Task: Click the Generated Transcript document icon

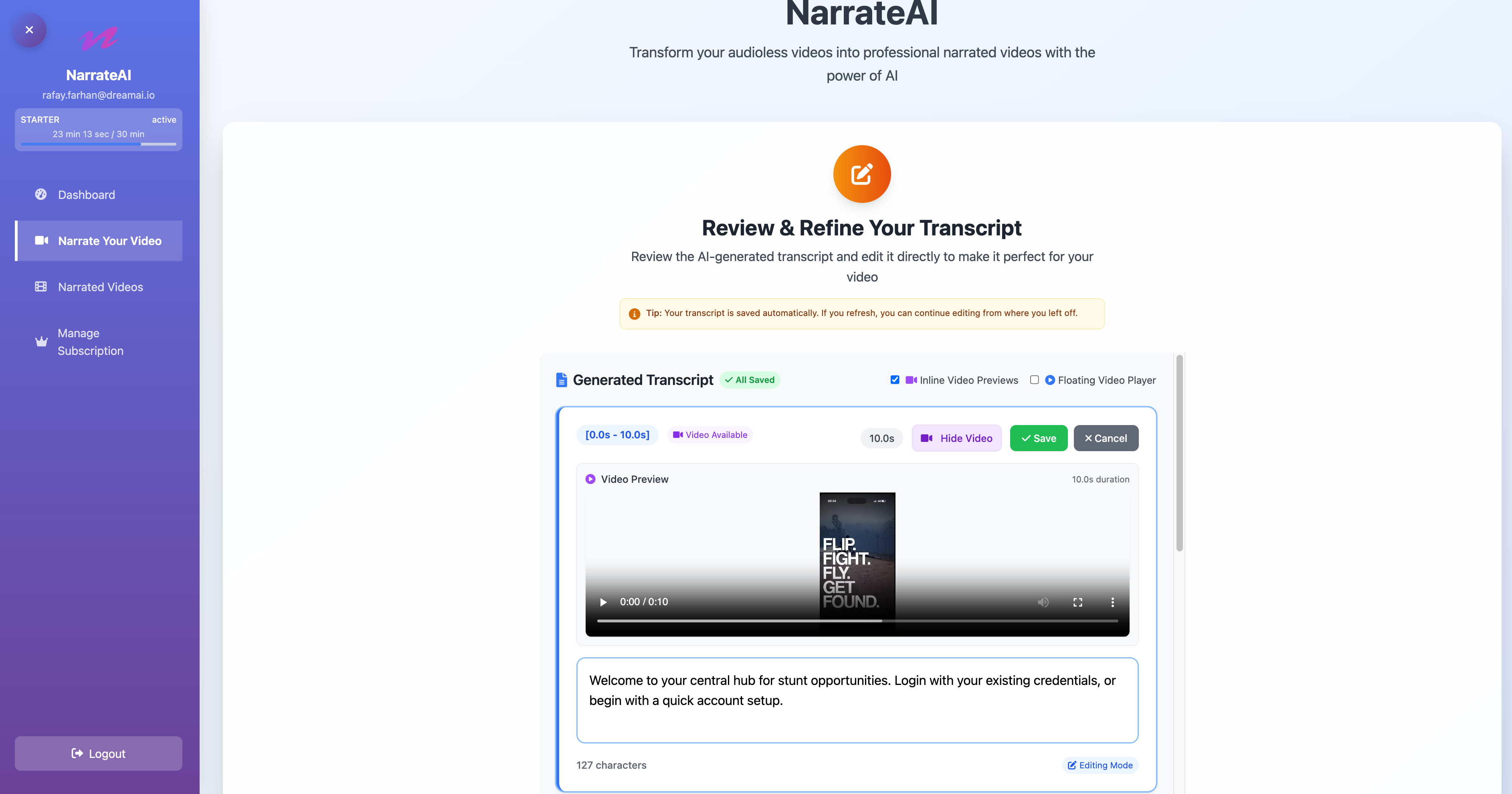Action: pyautogui.click(x=561, y=379)
